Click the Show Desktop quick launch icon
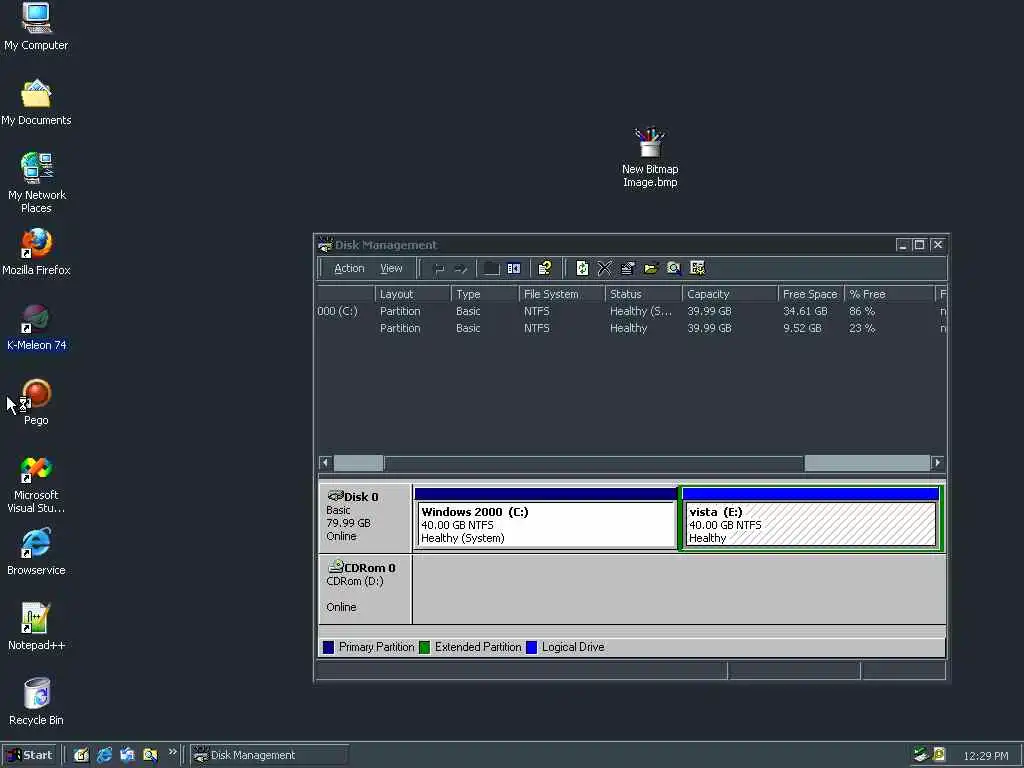The height and width of the screenshot is (768, 1024). coord(81,755)
